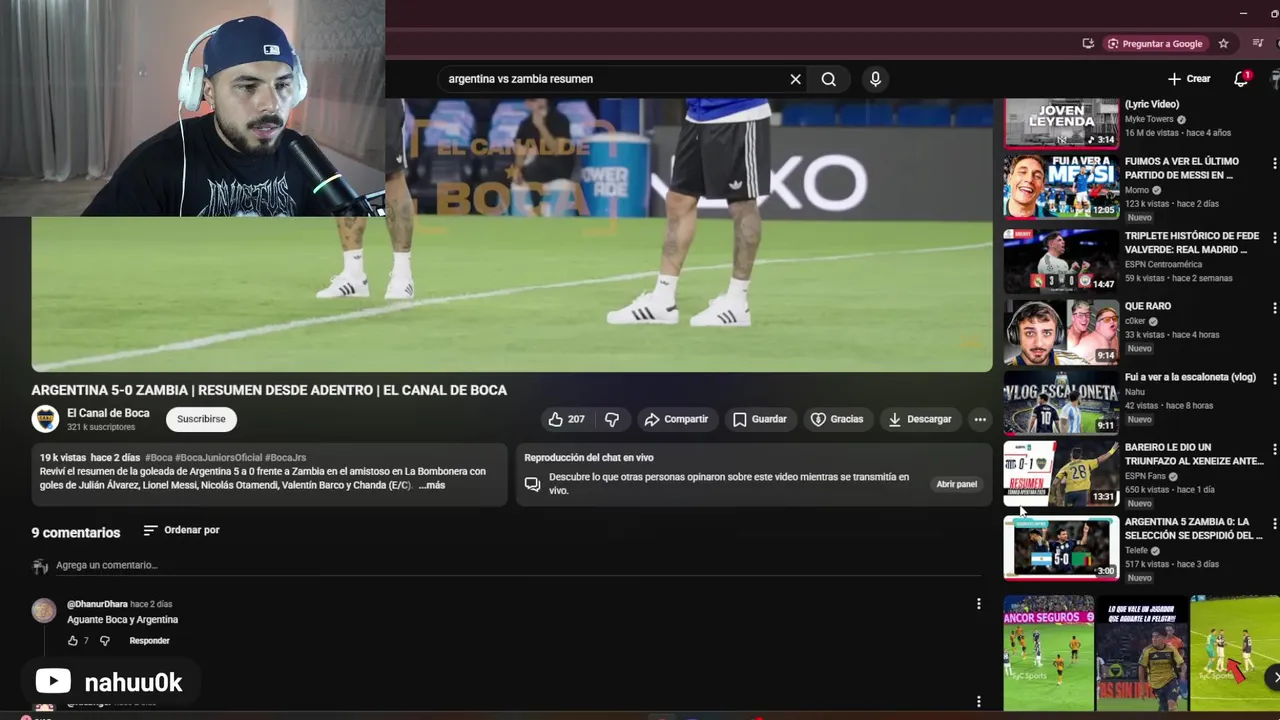Reply to DhanurDhara's comment with Responder
Screen dimensions: 1280x720
click(149, 641)
